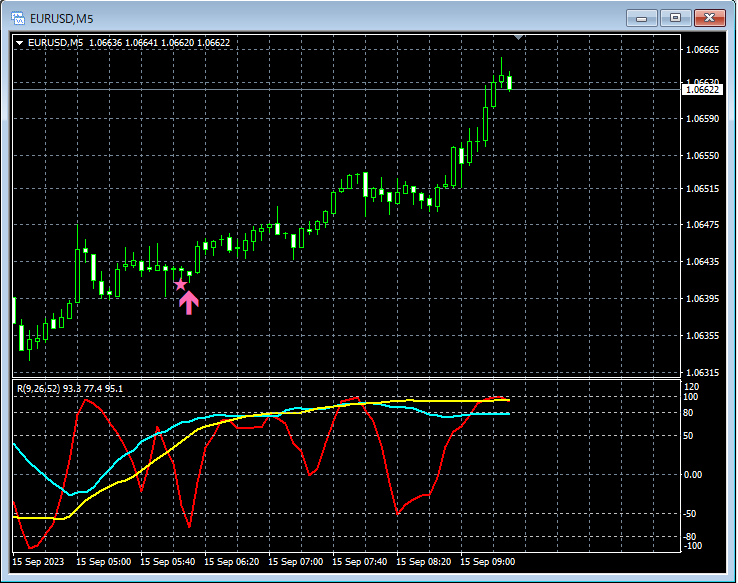
Task: Click the 15 Sep 06:20 time label
Action: click(x=232, y=562)
